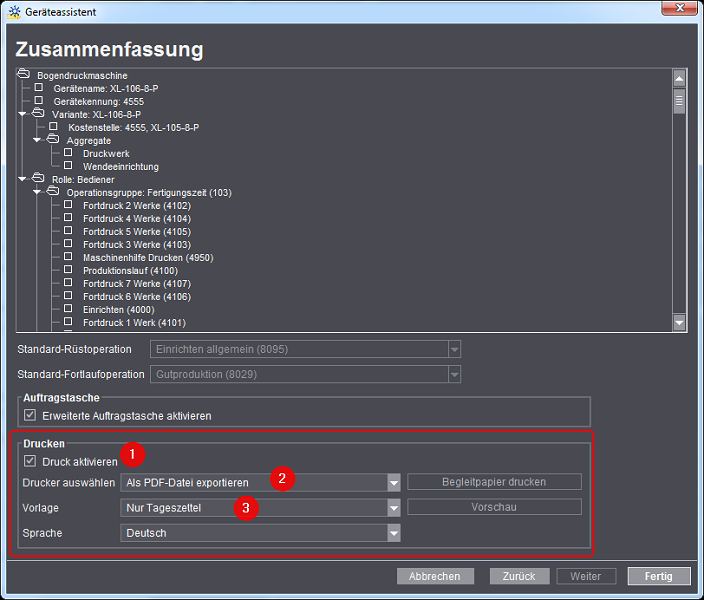
Task: Toggle the Druck aktivieren checkbox
Action: pos(30,462)
